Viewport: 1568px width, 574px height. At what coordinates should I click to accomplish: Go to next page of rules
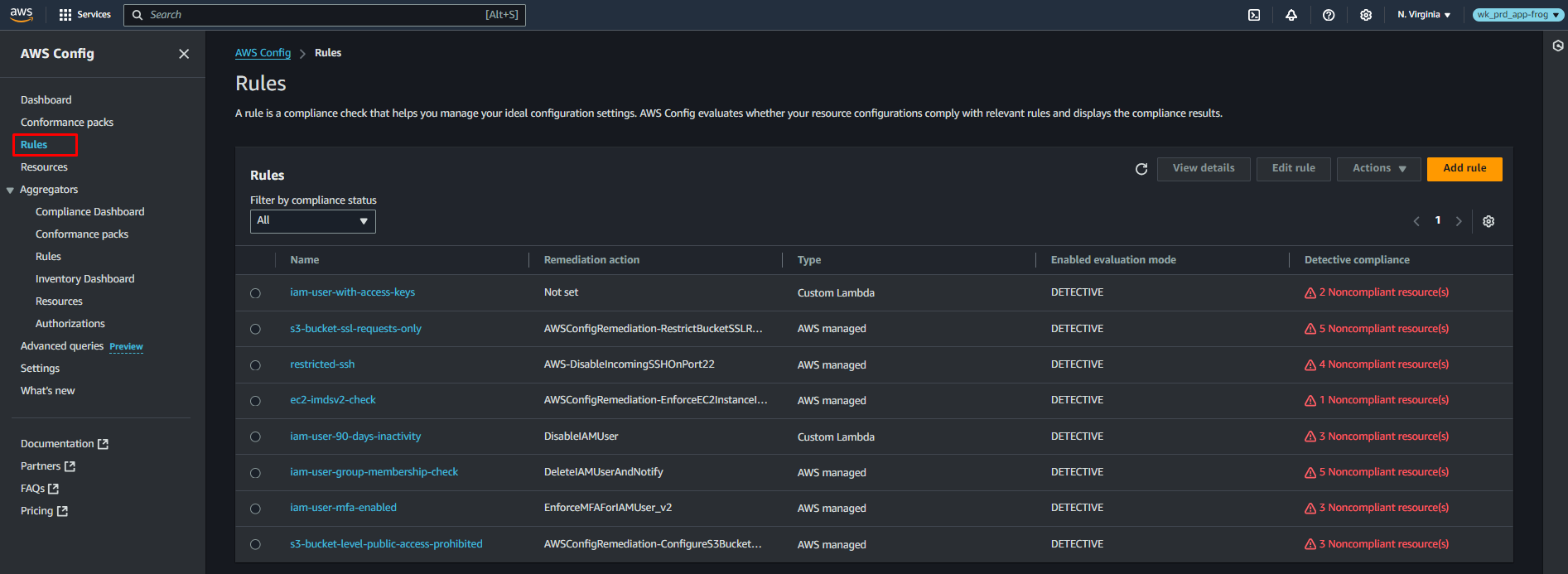(1459, 221)
